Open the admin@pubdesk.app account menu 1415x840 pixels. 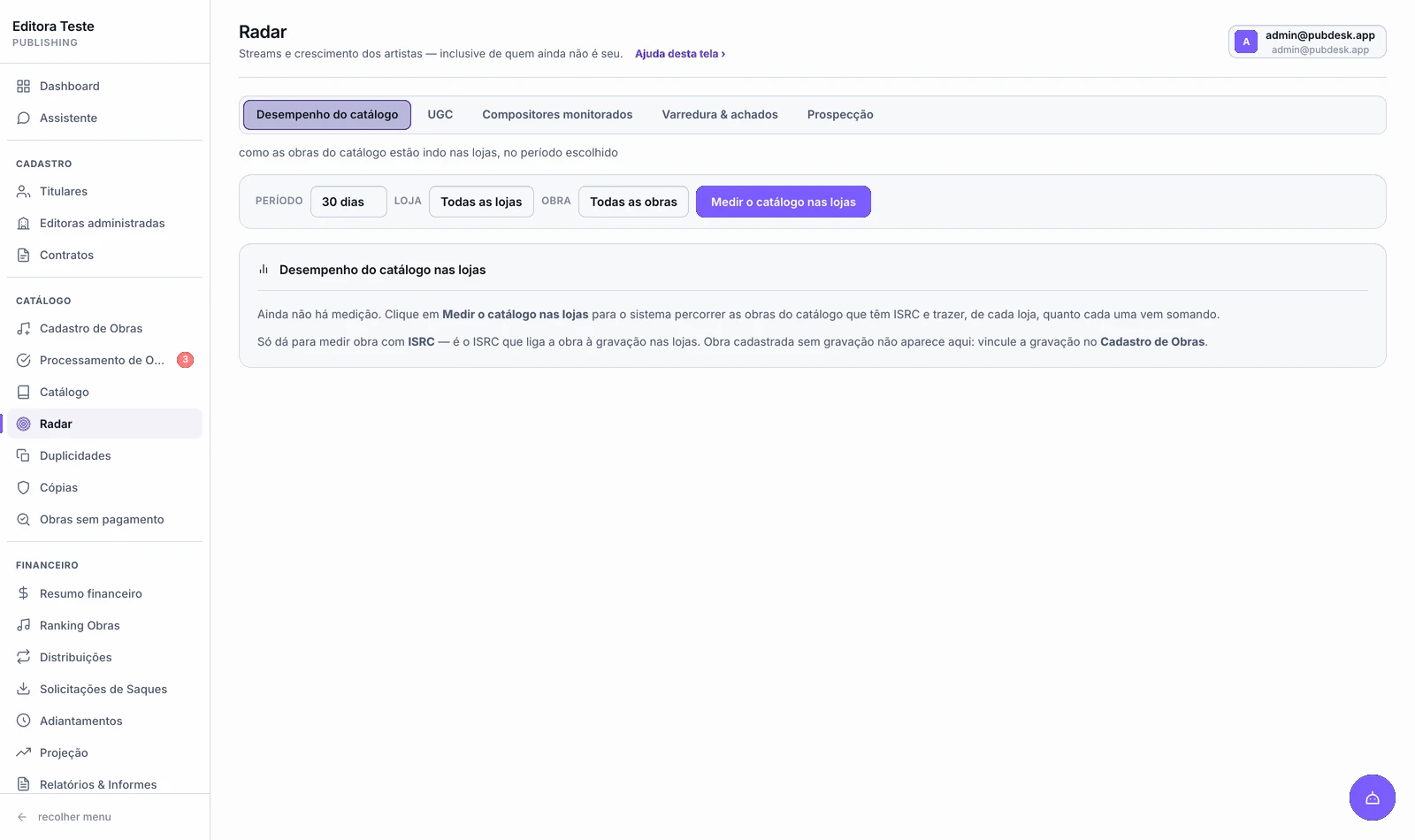1307,42
